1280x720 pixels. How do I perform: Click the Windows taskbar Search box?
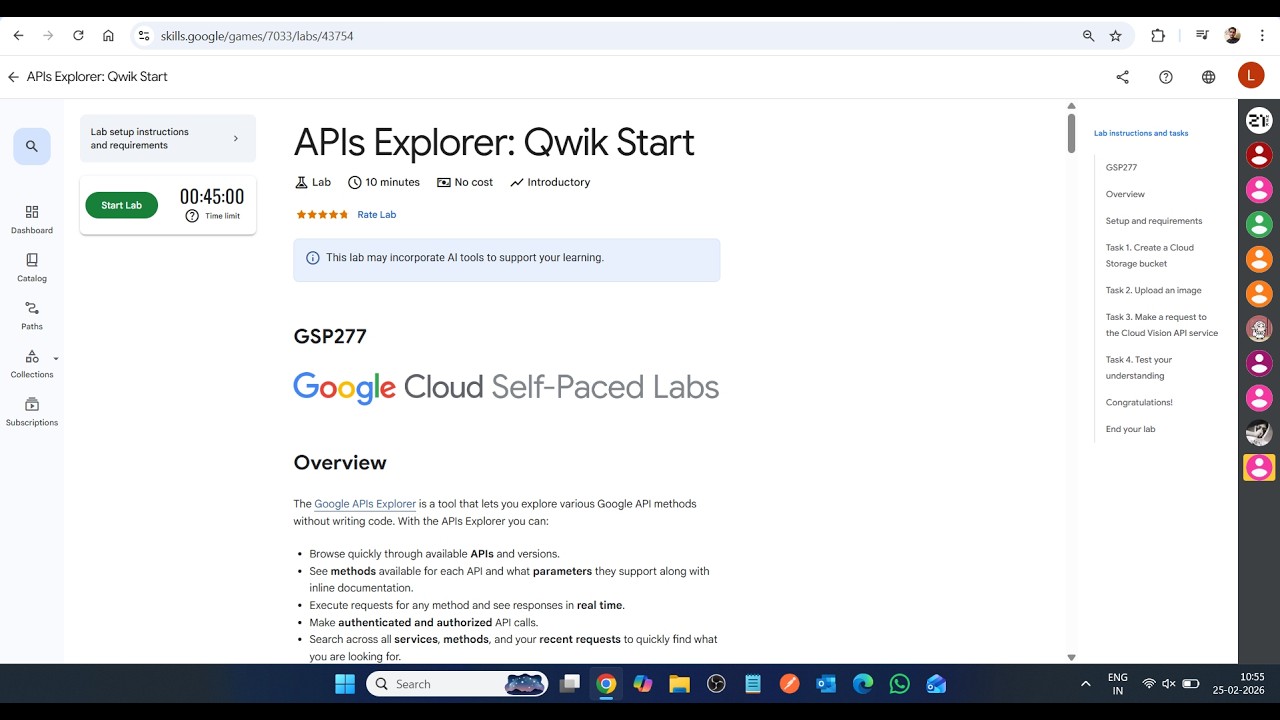tap(457, 684)
